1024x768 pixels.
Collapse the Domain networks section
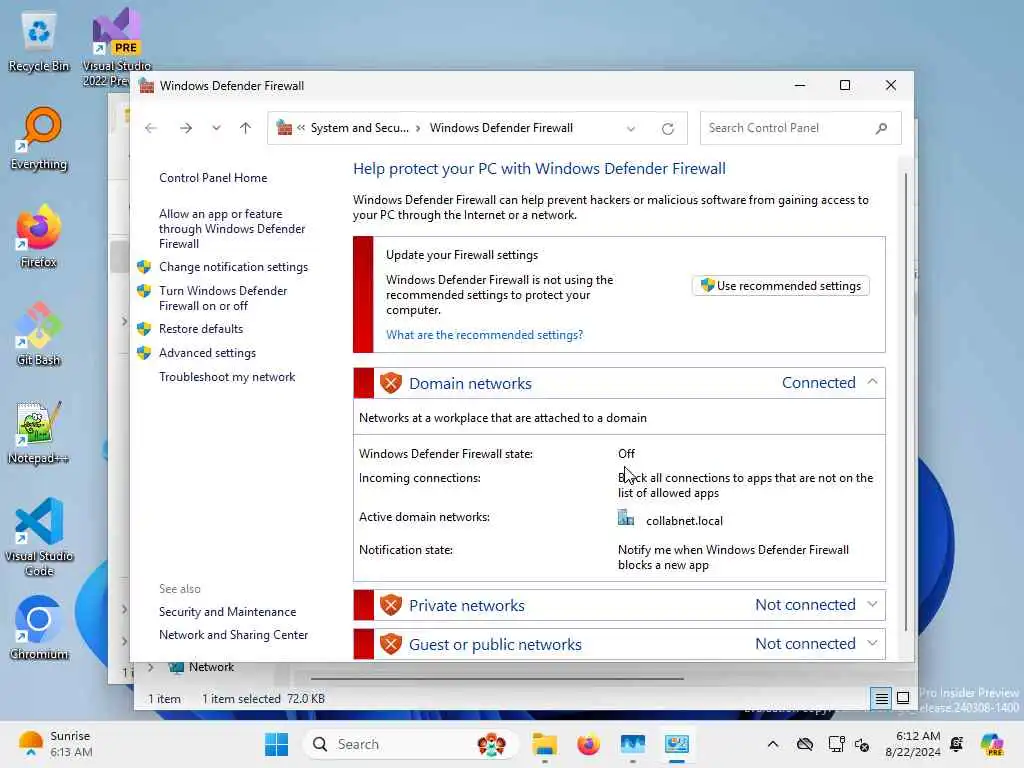pos(872,382)
